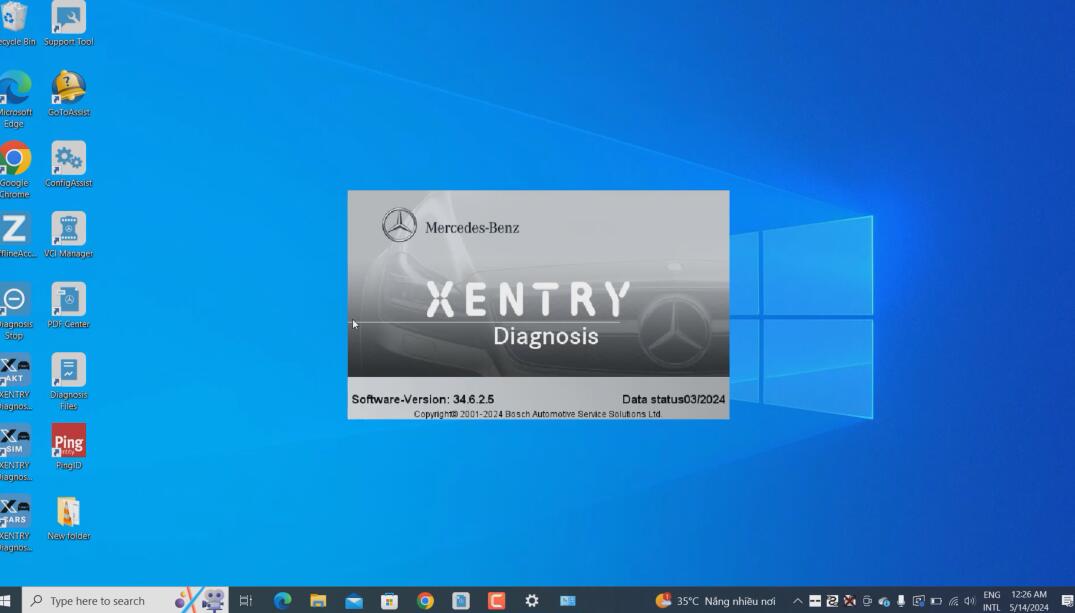Switch ENG INTL input language
The height and width of the screenshot is (613, 1075).
click(x=992, y=601)
